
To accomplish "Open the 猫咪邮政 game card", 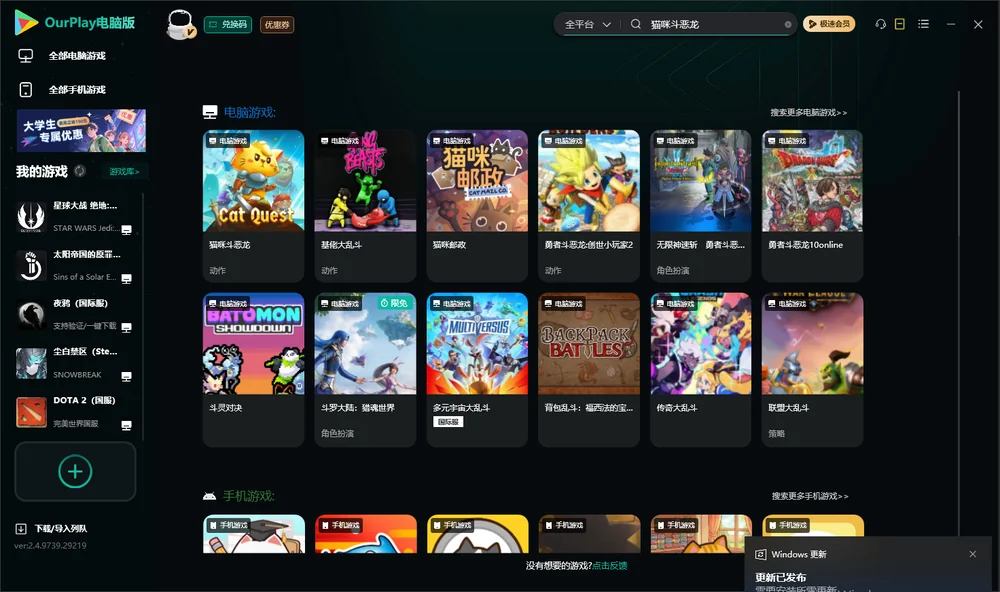I will 477,205.
